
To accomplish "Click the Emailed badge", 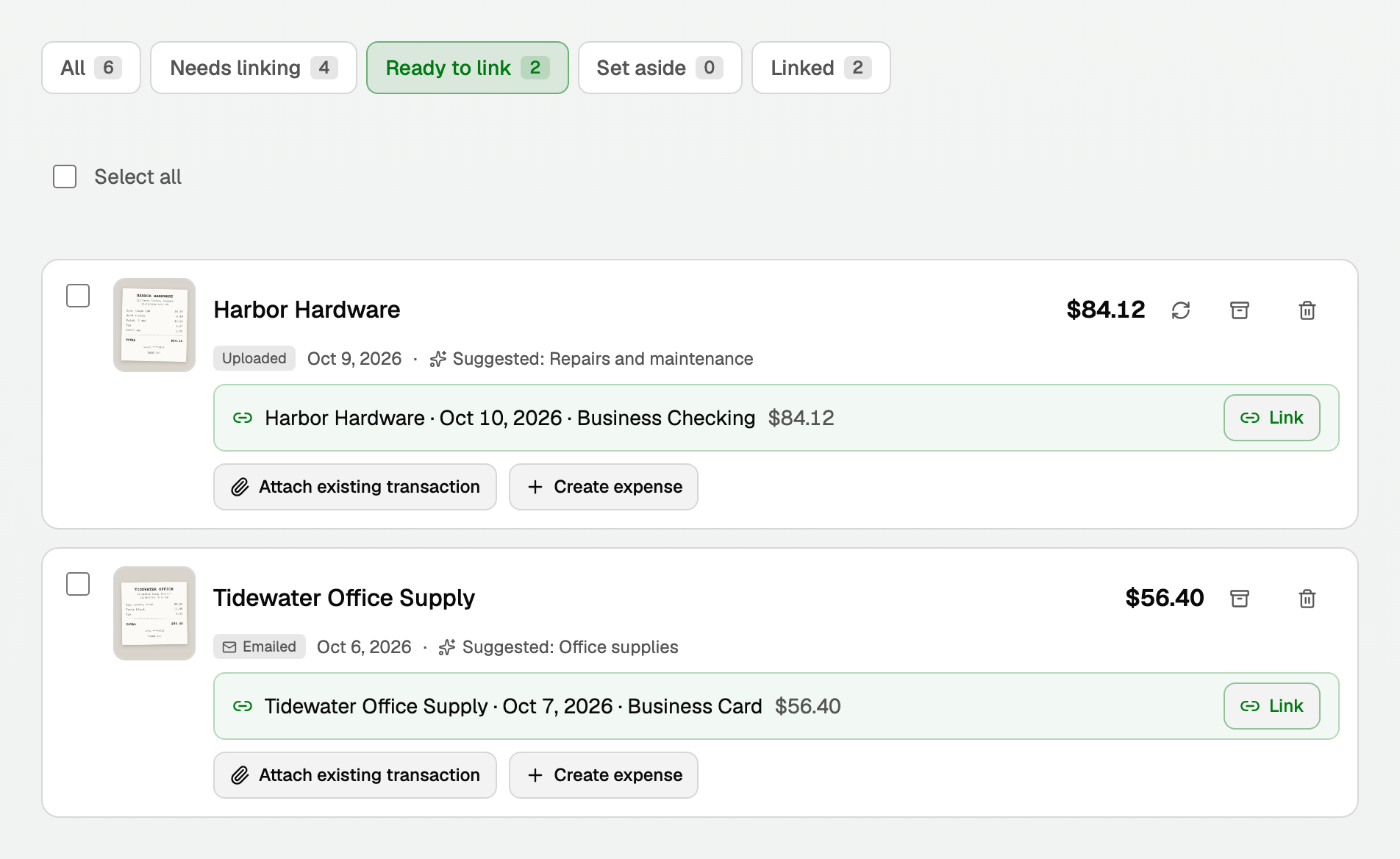I will tap(260, 646).
